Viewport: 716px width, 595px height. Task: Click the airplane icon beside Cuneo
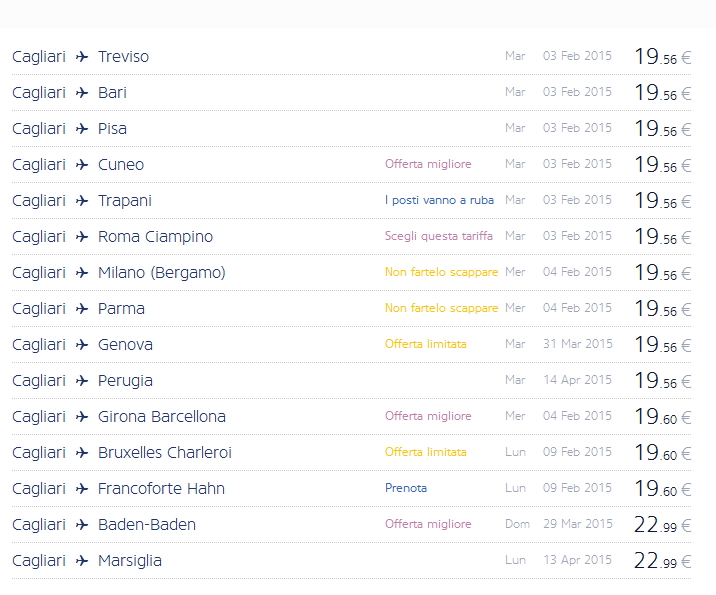(x=82, y=165)
